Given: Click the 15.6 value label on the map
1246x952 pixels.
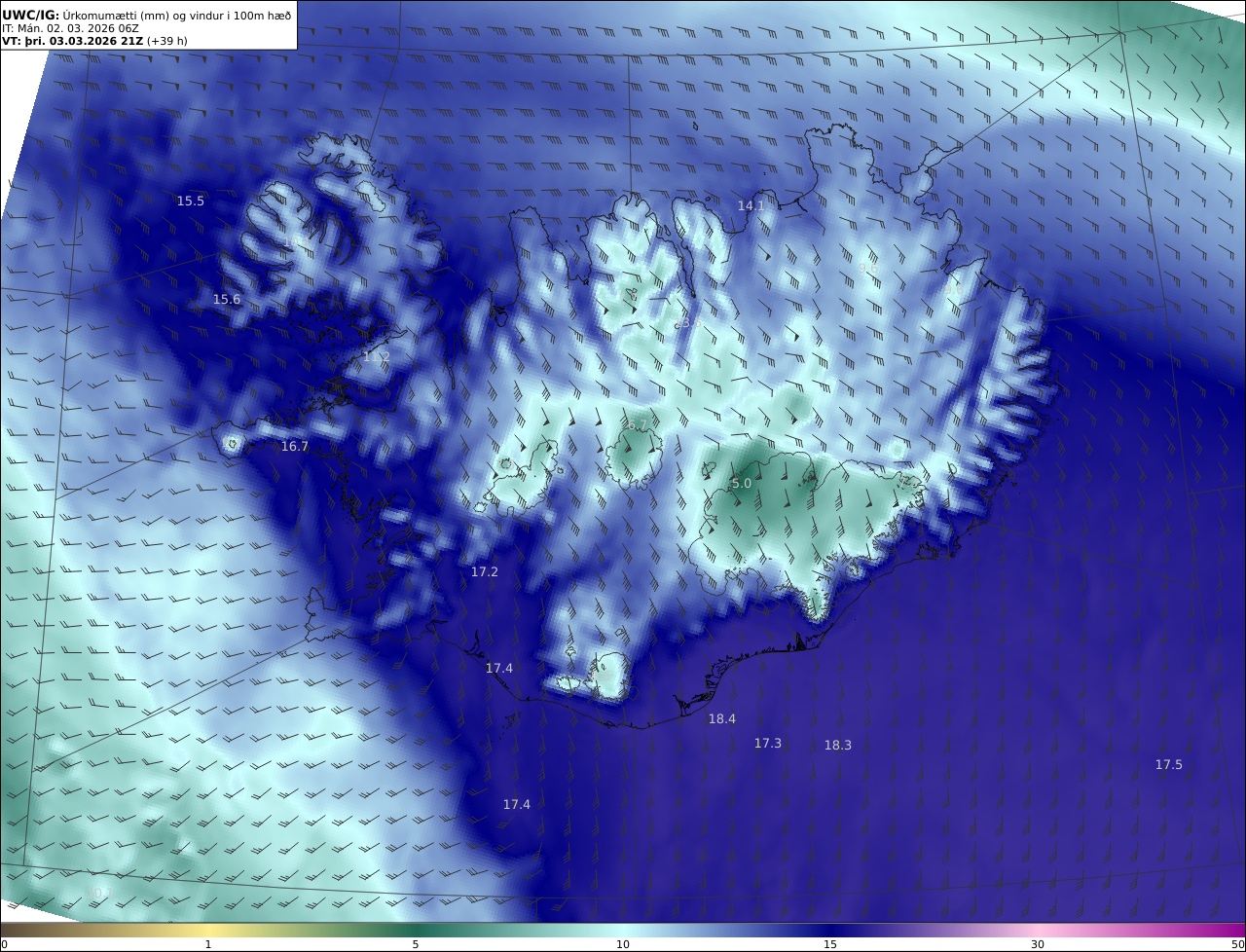Looking at the screenshot, I should coord(227,300).
